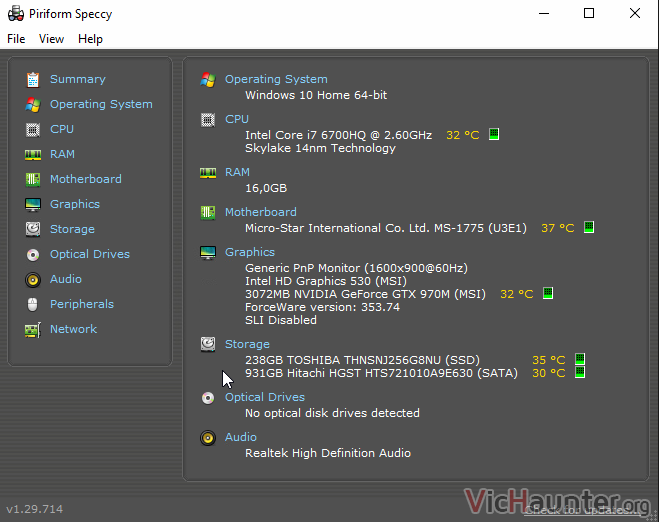Click the Graphics heading link in the summary
This screenshot has width=659, height=522.
click(x=250, y=252)
